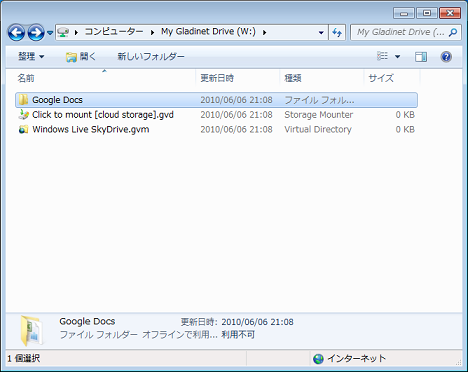This screenshot has width=468, height=372.
Task: Select the Google Docs folder name
Action: (x=57, y=100)
